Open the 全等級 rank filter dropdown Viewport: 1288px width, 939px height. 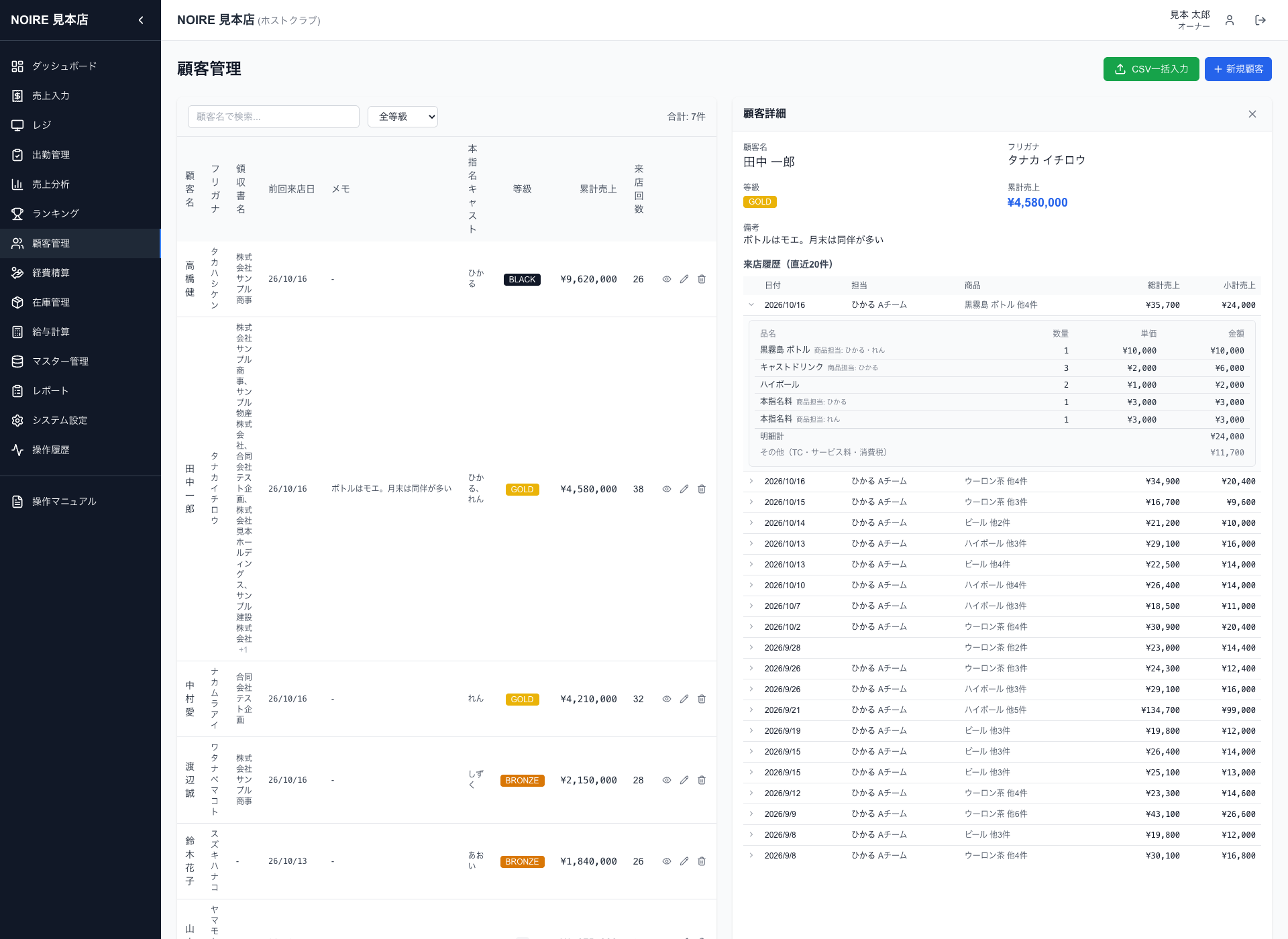[402, 117]
